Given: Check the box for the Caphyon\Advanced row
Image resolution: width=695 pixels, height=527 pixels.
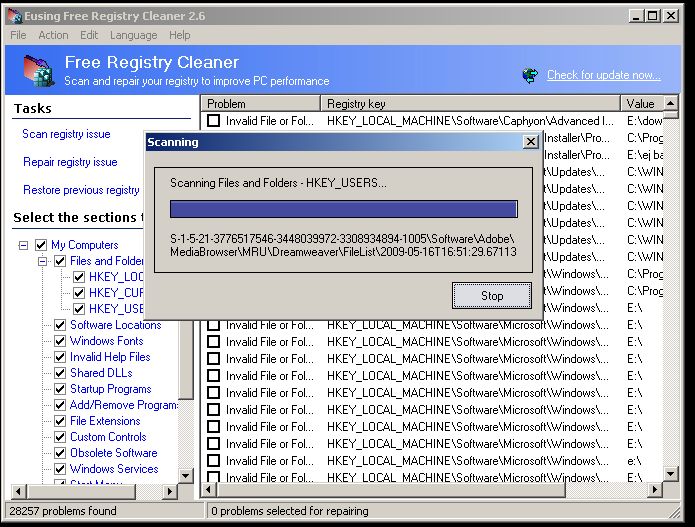Looking at the screenshot, I should pyautogui.click(x=214, y=121).
